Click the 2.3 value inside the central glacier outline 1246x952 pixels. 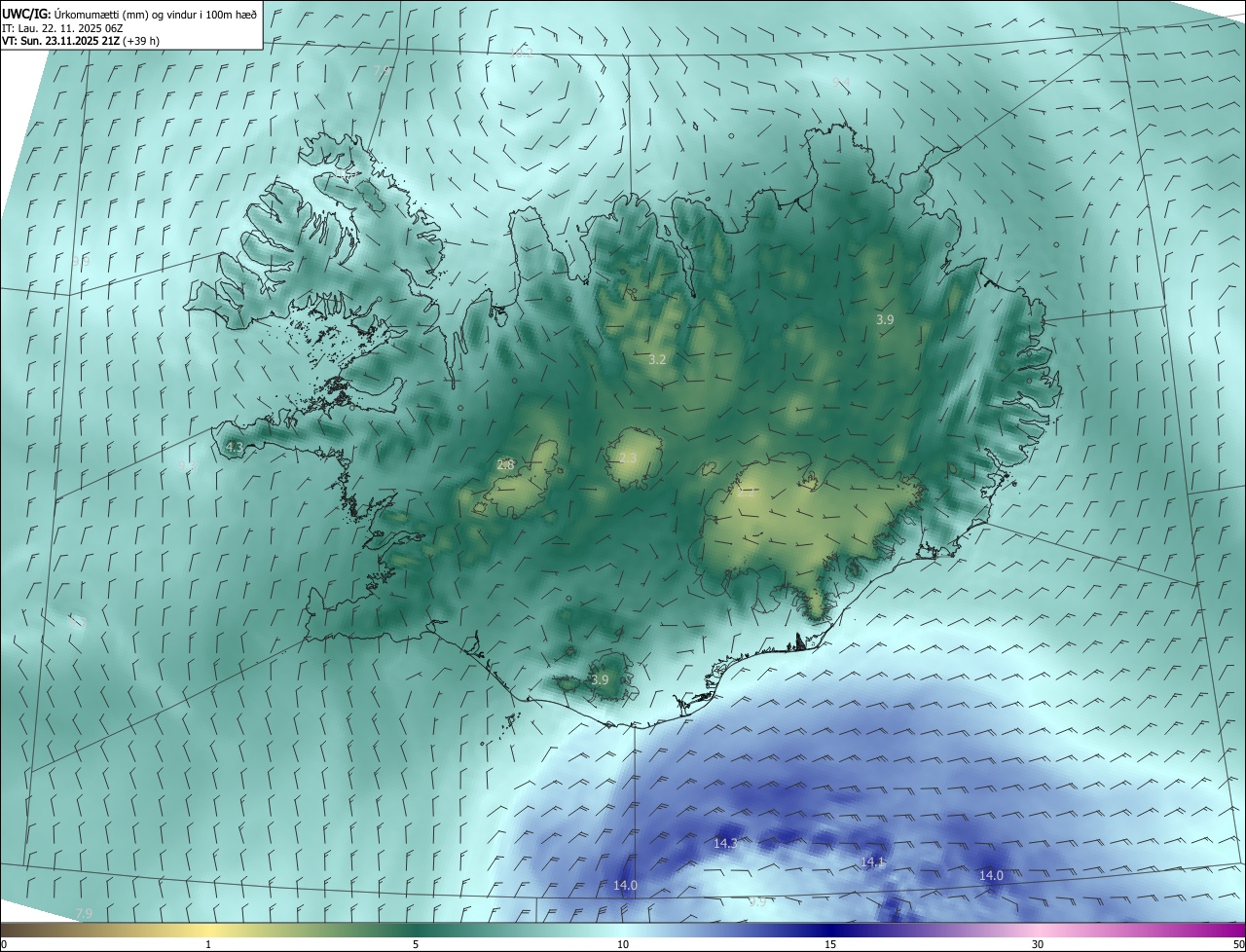click(628, 458)
